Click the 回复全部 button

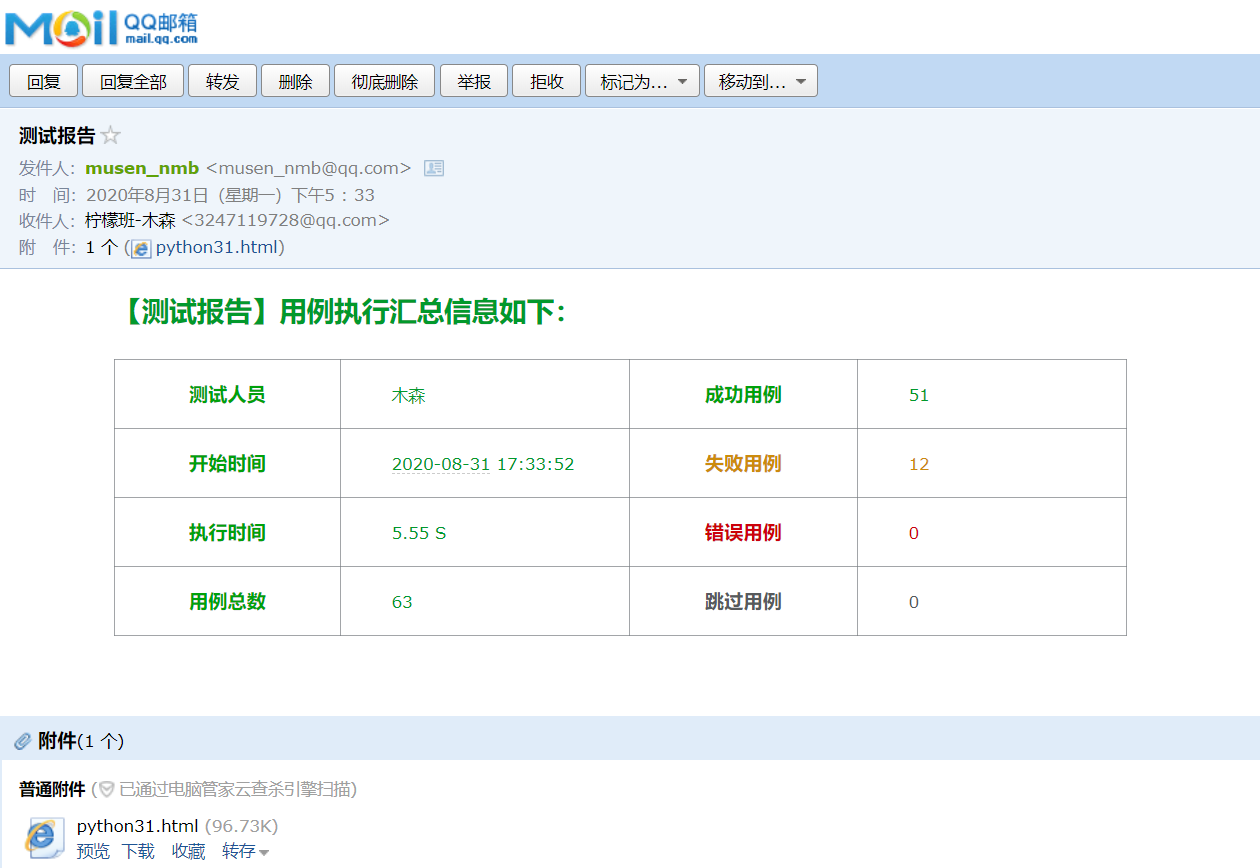(x=133, y=82)
